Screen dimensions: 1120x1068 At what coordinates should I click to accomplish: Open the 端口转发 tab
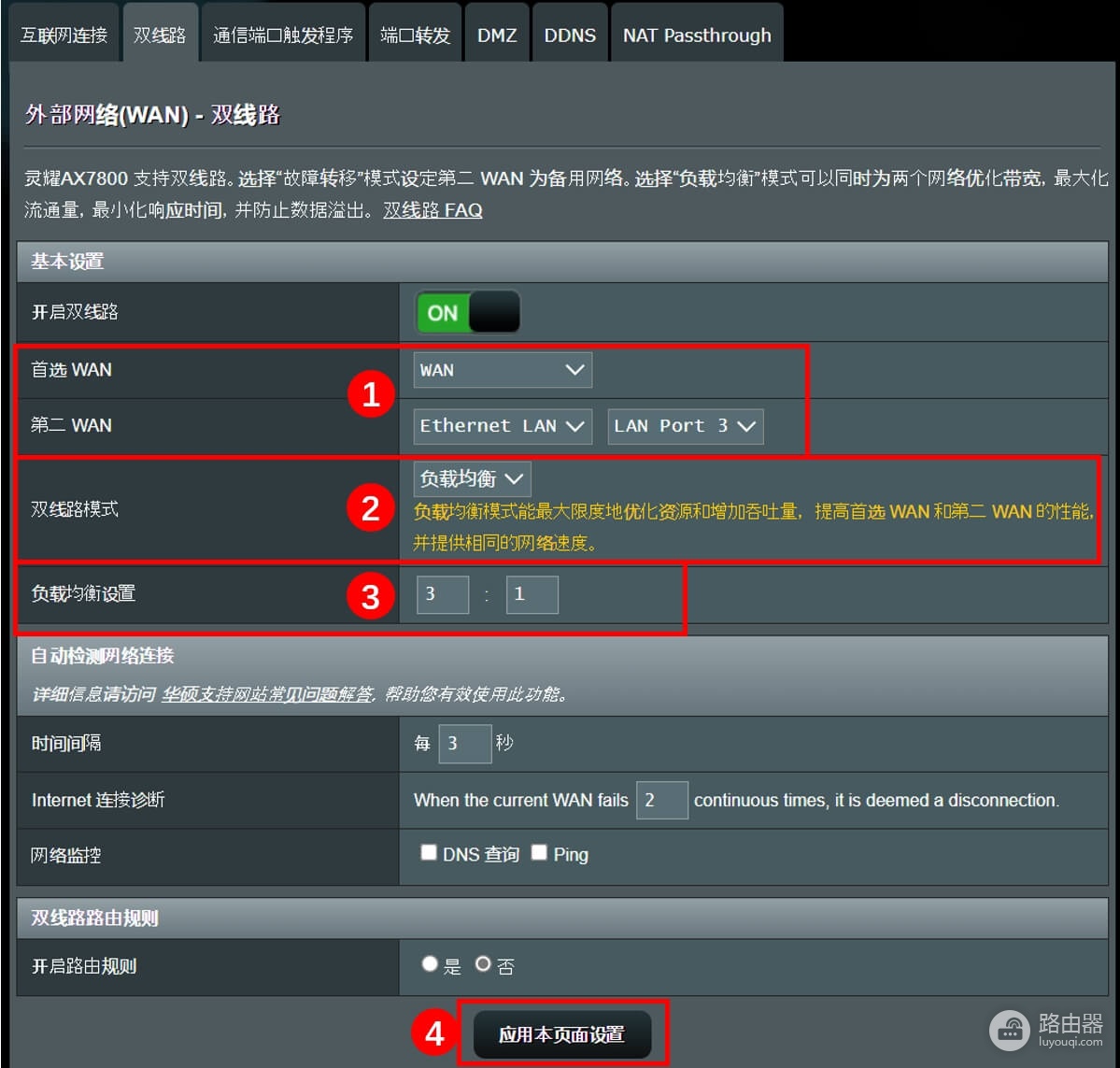click(x=415, y=35)
